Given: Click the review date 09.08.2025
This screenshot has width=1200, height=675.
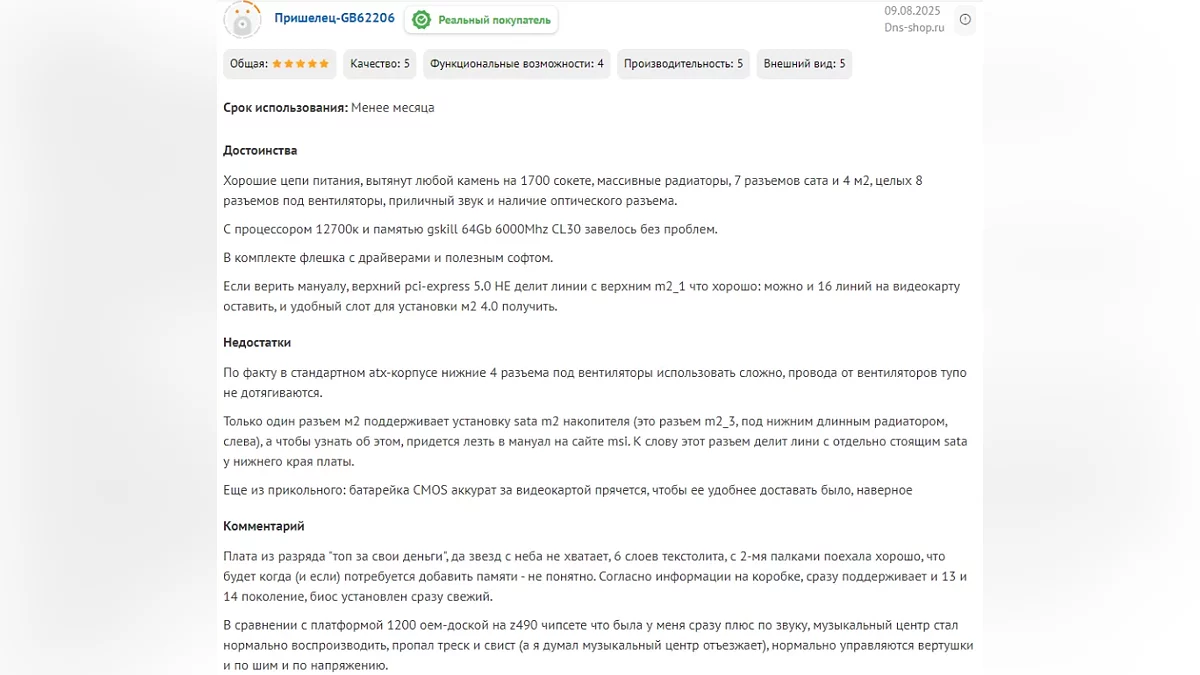Looking at the screenshot, I should click(912, 11).
